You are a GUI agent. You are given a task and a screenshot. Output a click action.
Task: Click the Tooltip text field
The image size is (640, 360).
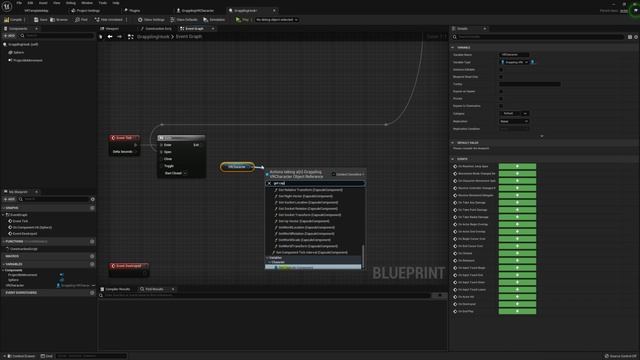click(x=529, y=84)
